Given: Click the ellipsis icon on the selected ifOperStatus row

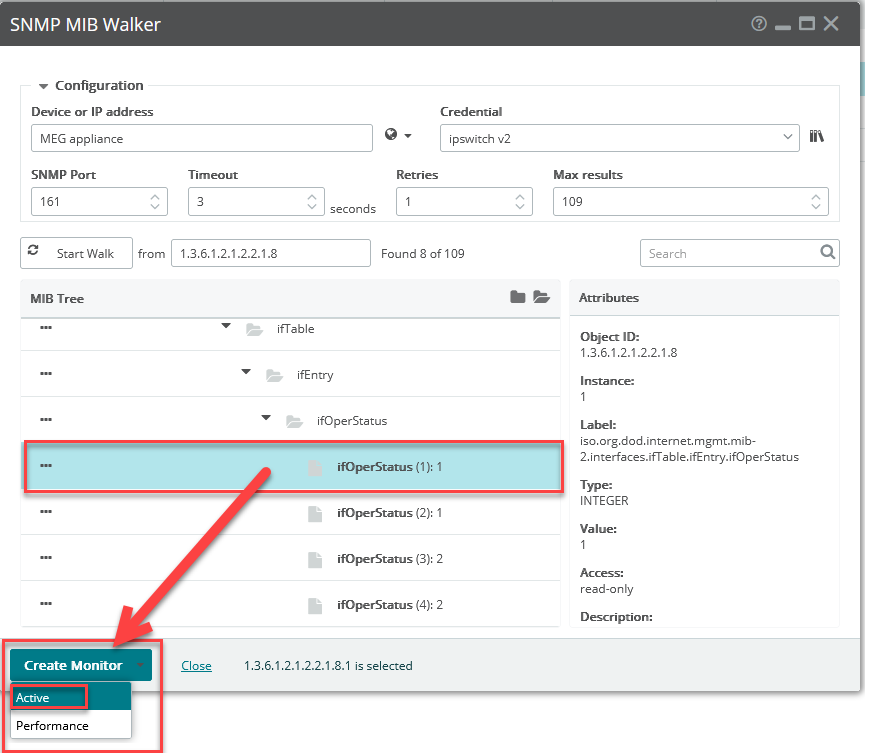Looking at the screenshot, I should 44,466.
